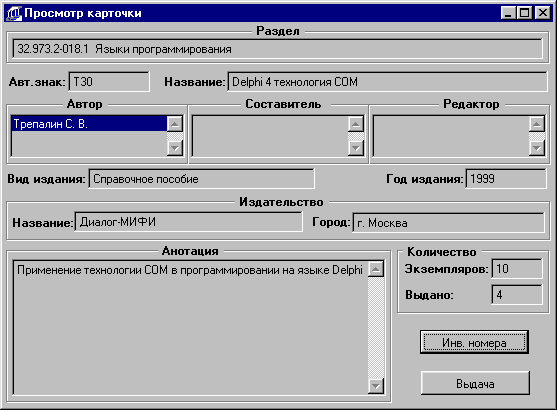
Task: Click the Экземпляров field showing 10
Action: [x=517, y=269]
